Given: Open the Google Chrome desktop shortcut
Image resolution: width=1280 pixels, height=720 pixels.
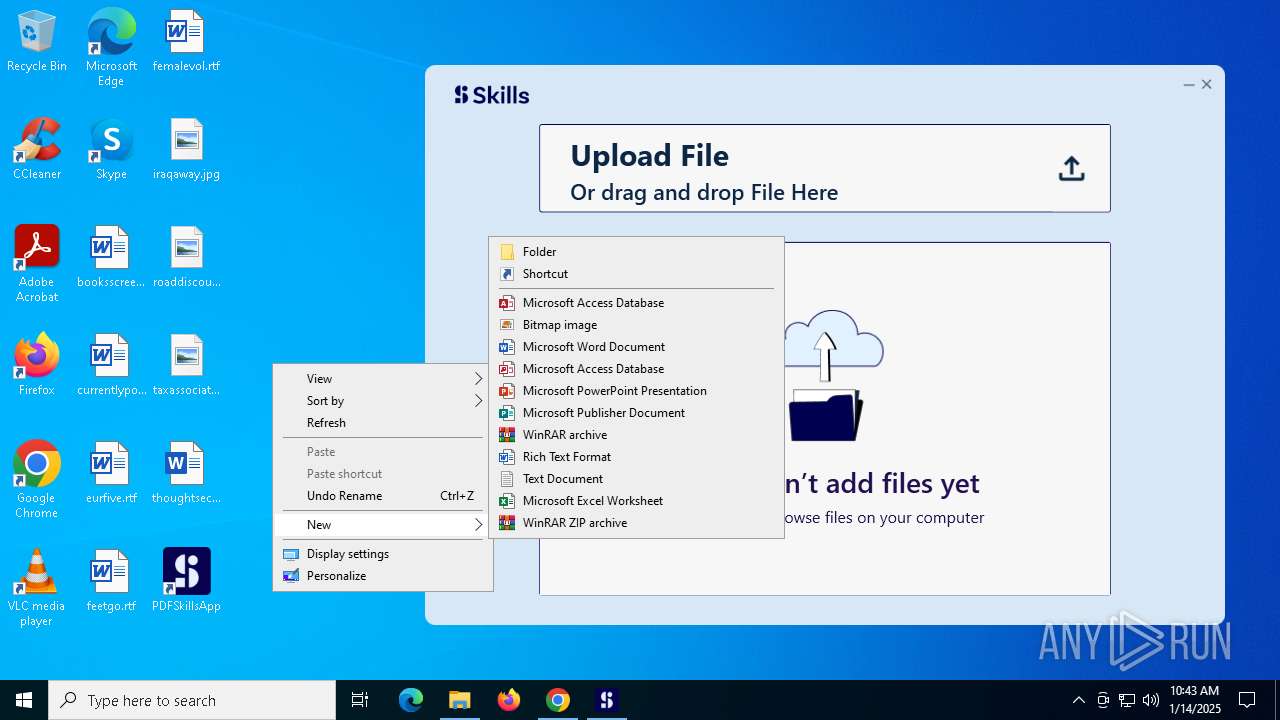Looking at the screenshot, I should (x=37, y=479).
